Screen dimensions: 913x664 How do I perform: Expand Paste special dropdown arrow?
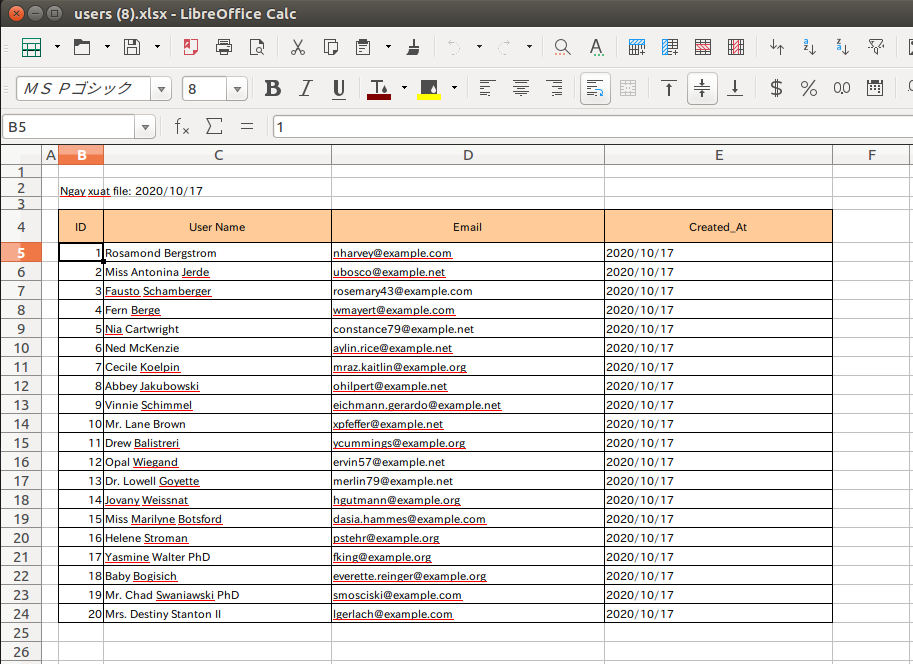388,47
